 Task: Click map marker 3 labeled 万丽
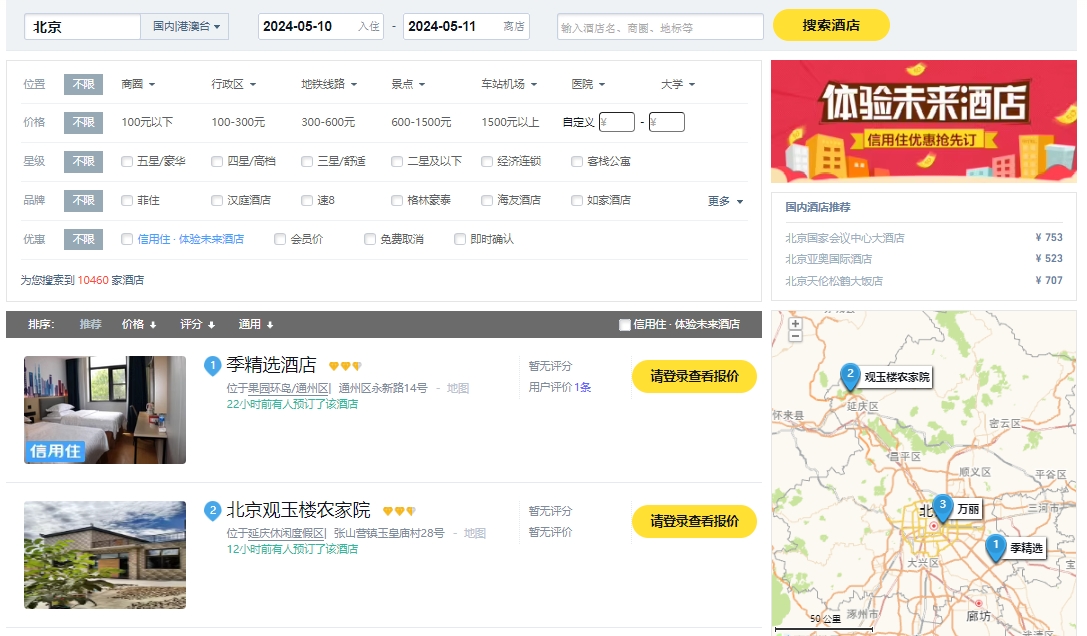tap(941, 507)
